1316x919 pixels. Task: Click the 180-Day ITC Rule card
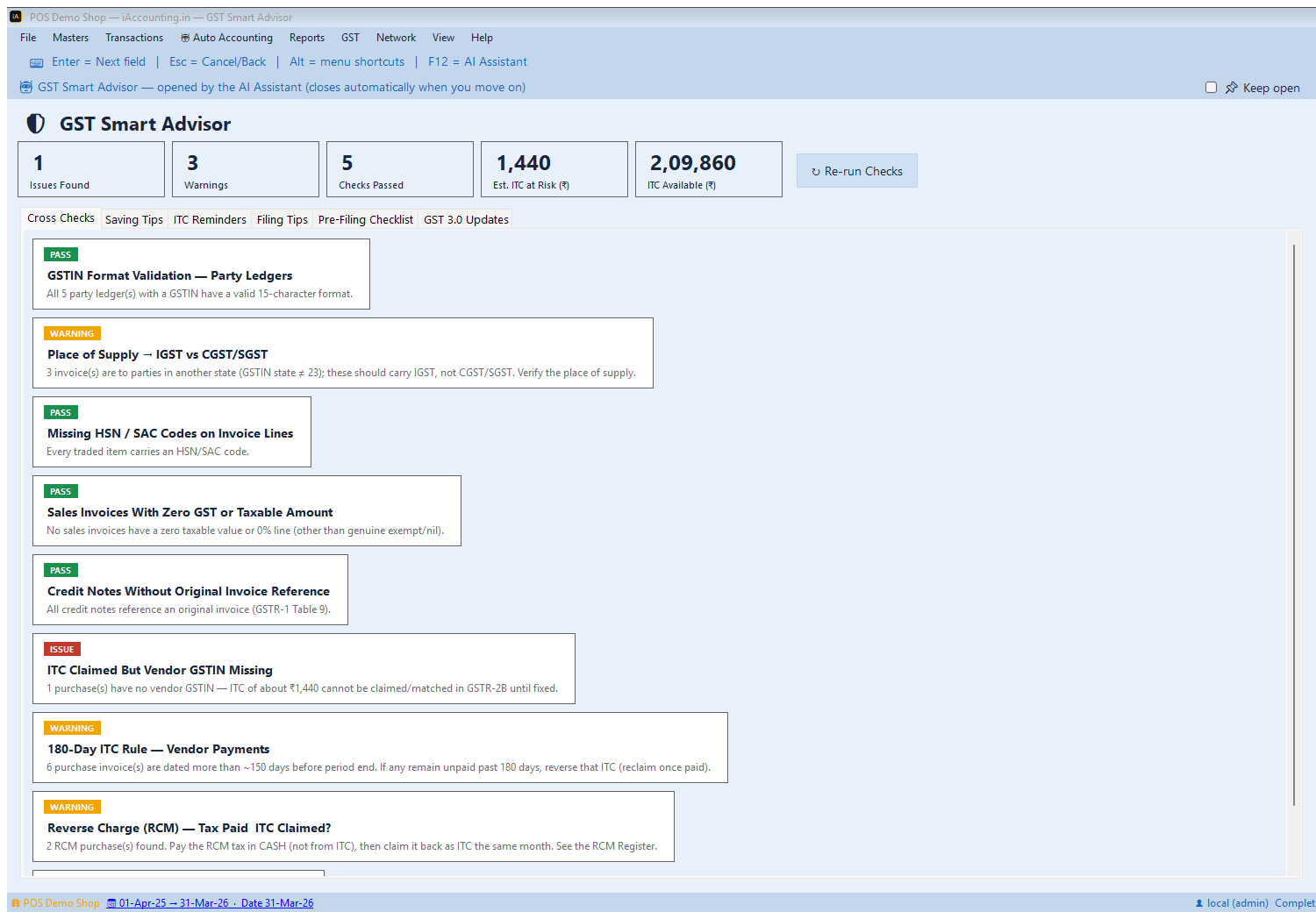(x=380, y=748)
